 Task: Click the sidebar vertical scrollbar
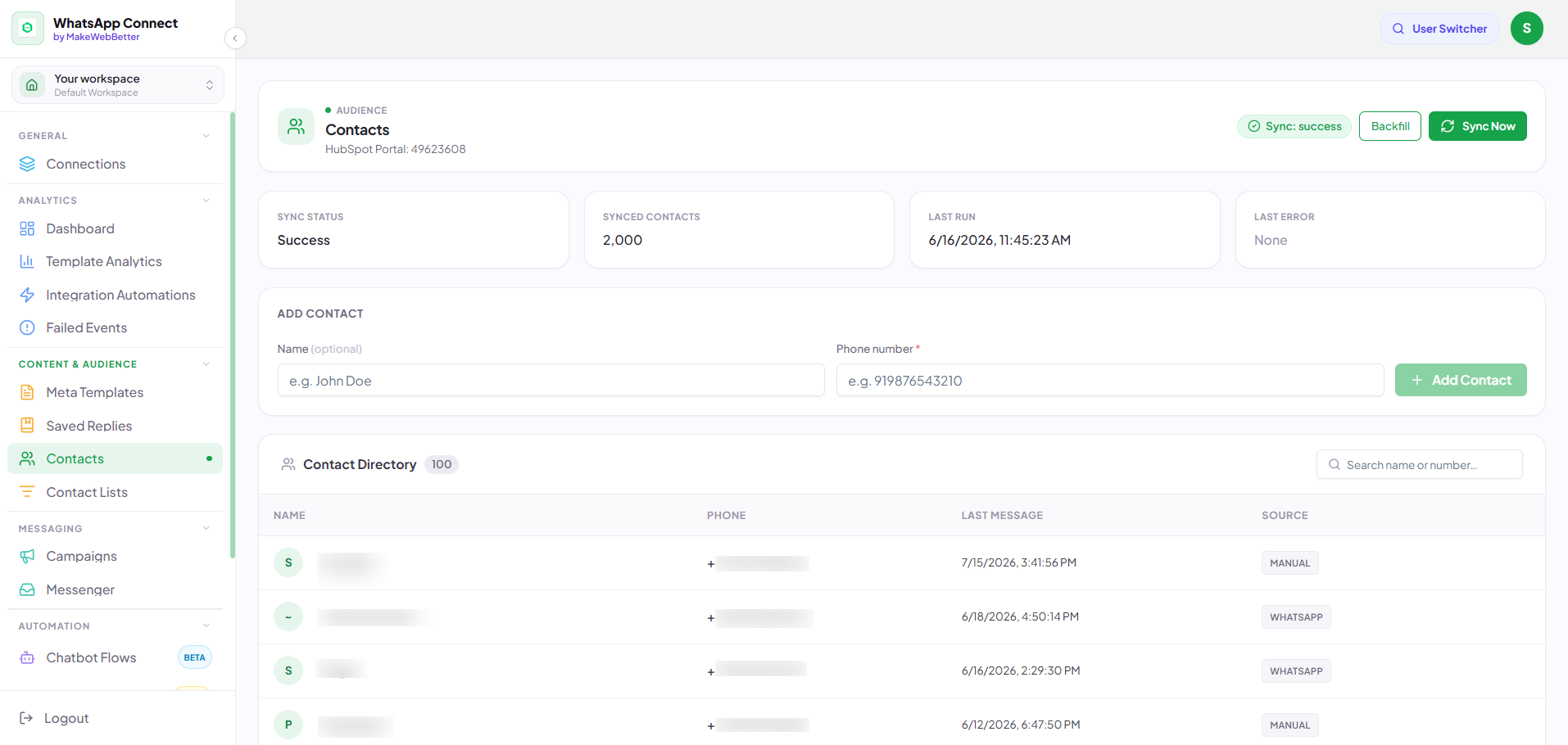click(233, 336)
